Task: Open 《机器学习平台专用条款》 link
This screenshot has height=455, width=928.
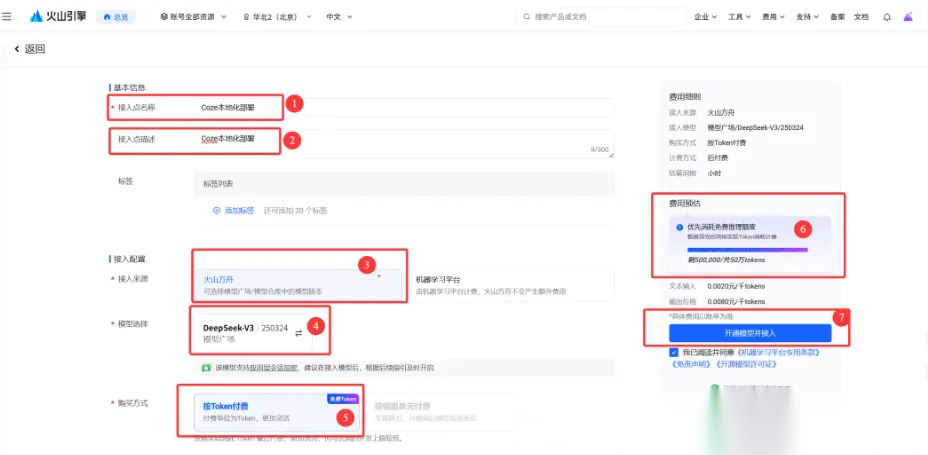Action: coord(779,352)
